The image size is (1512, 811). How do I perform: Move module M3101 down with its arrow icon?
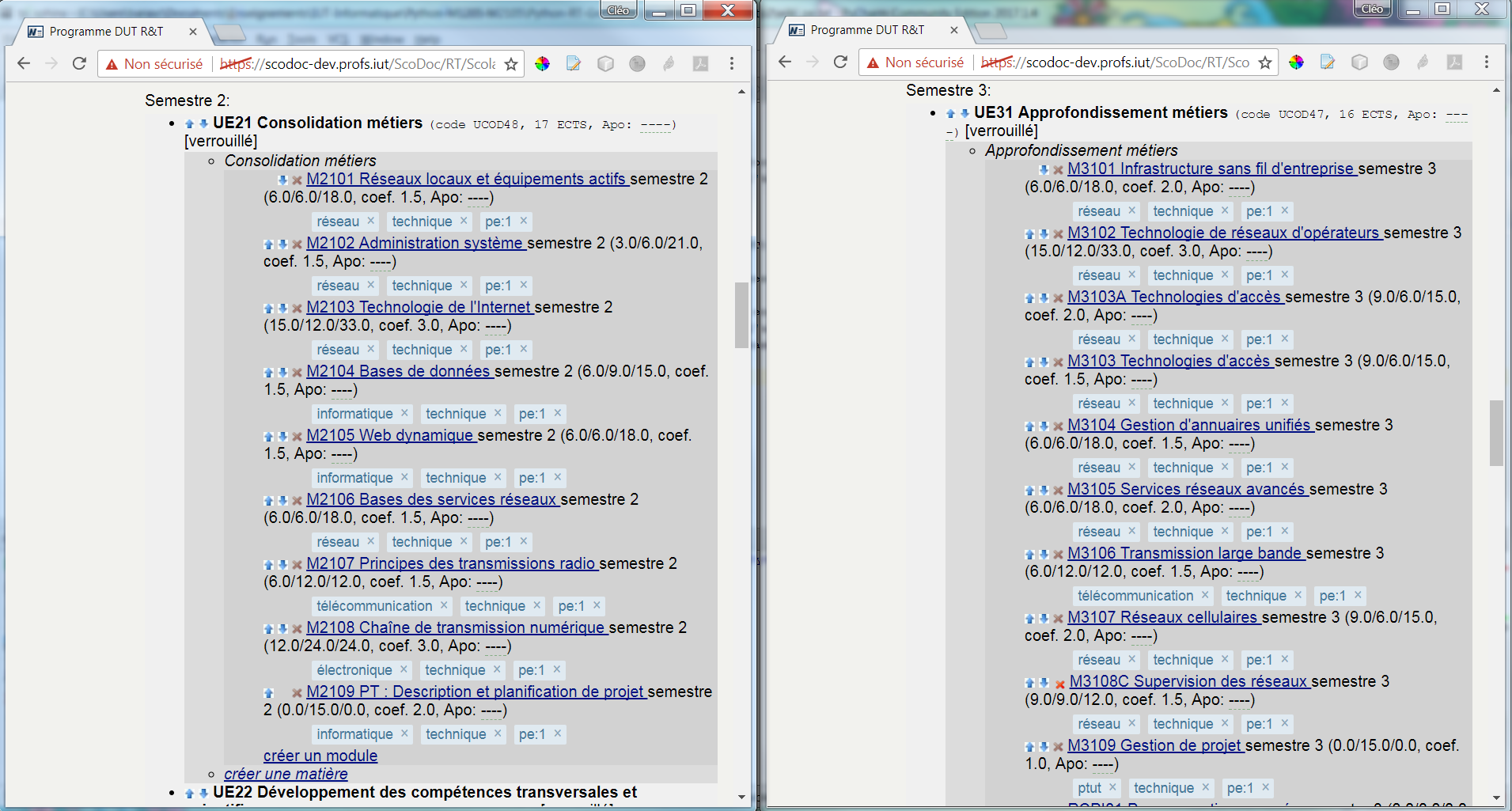1044,170
